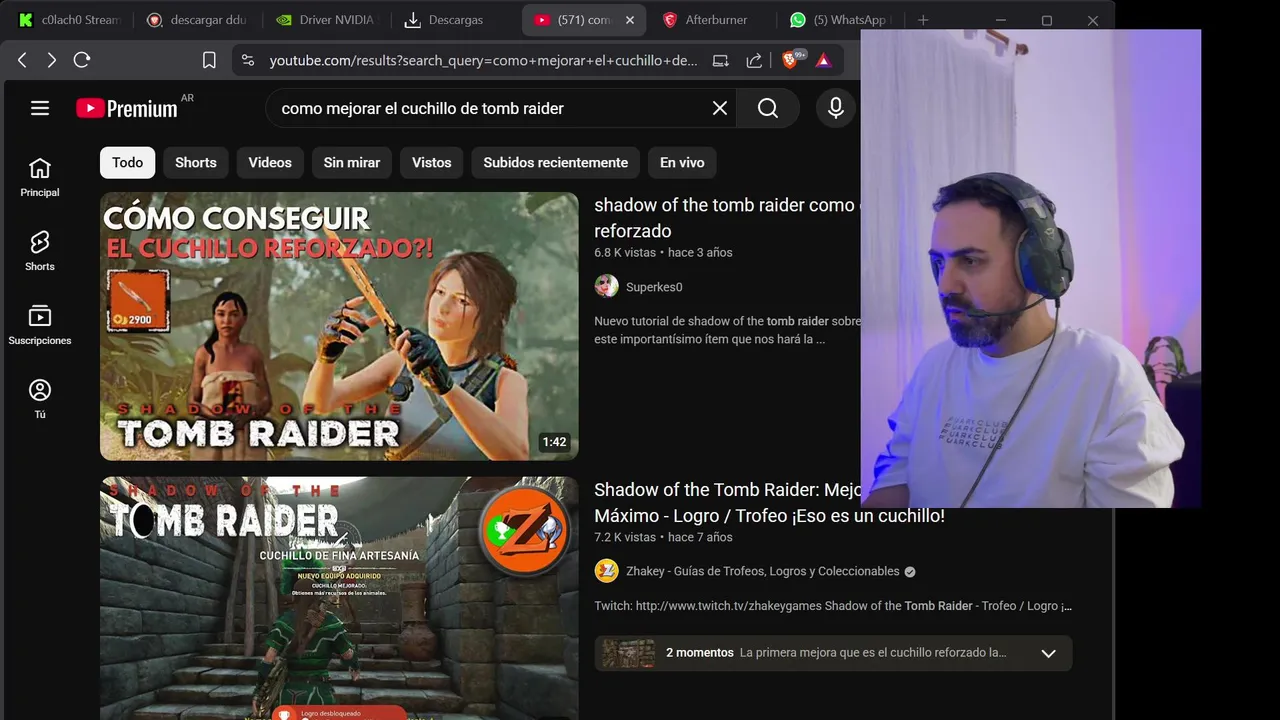Open 'shadow of the tomb raider como' video title
Viewport: 1280px width, 720px height.
pos(727,218)
